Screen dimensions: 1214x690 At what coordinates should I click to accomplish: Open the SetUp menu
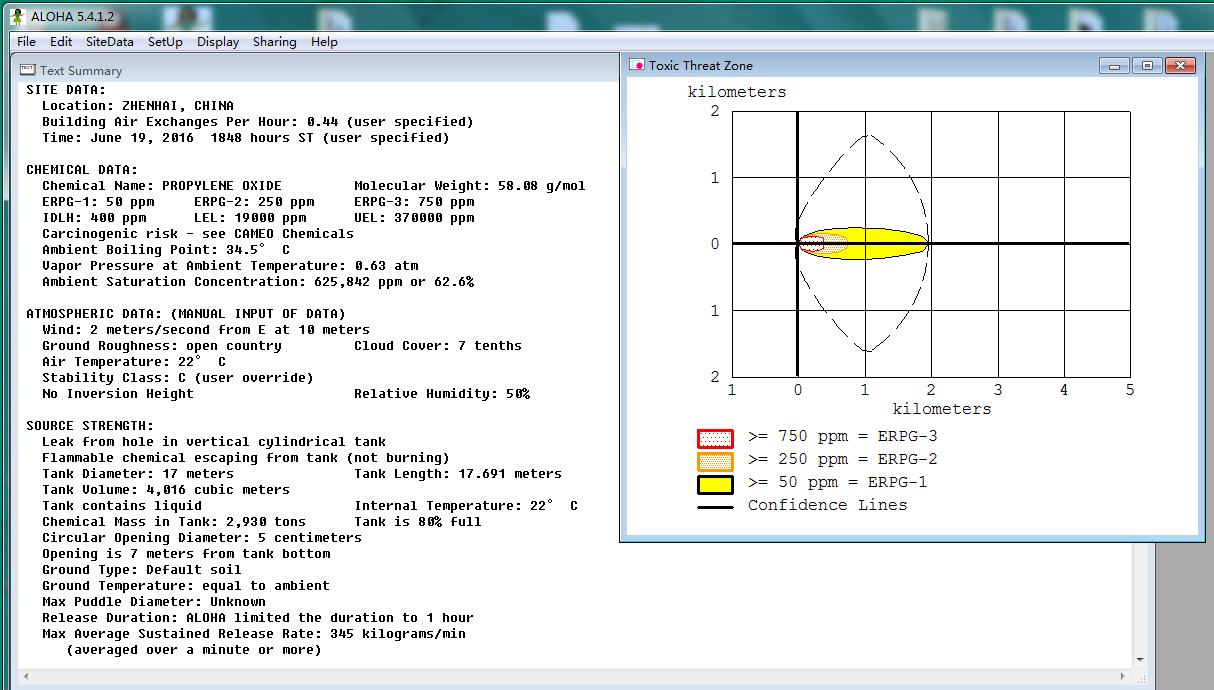click(165, 42)
